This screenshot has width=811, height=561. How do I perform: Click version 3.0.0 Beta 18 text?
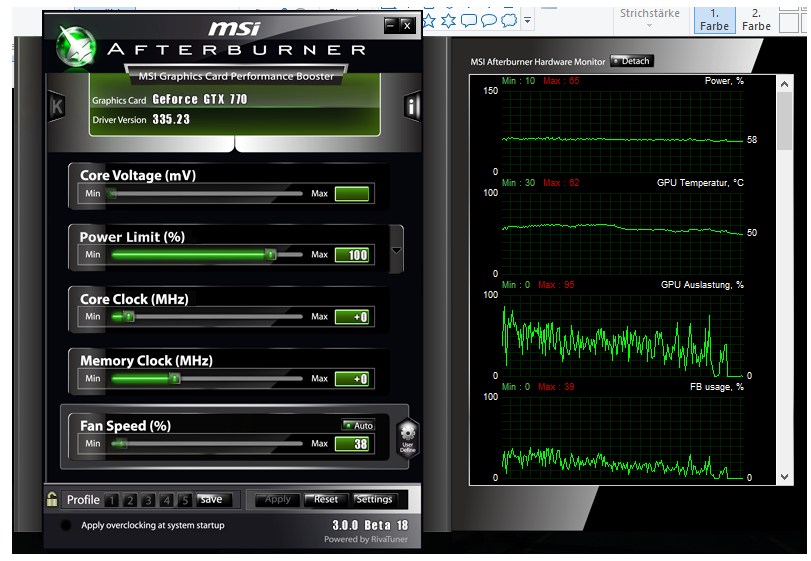(370, 525)
